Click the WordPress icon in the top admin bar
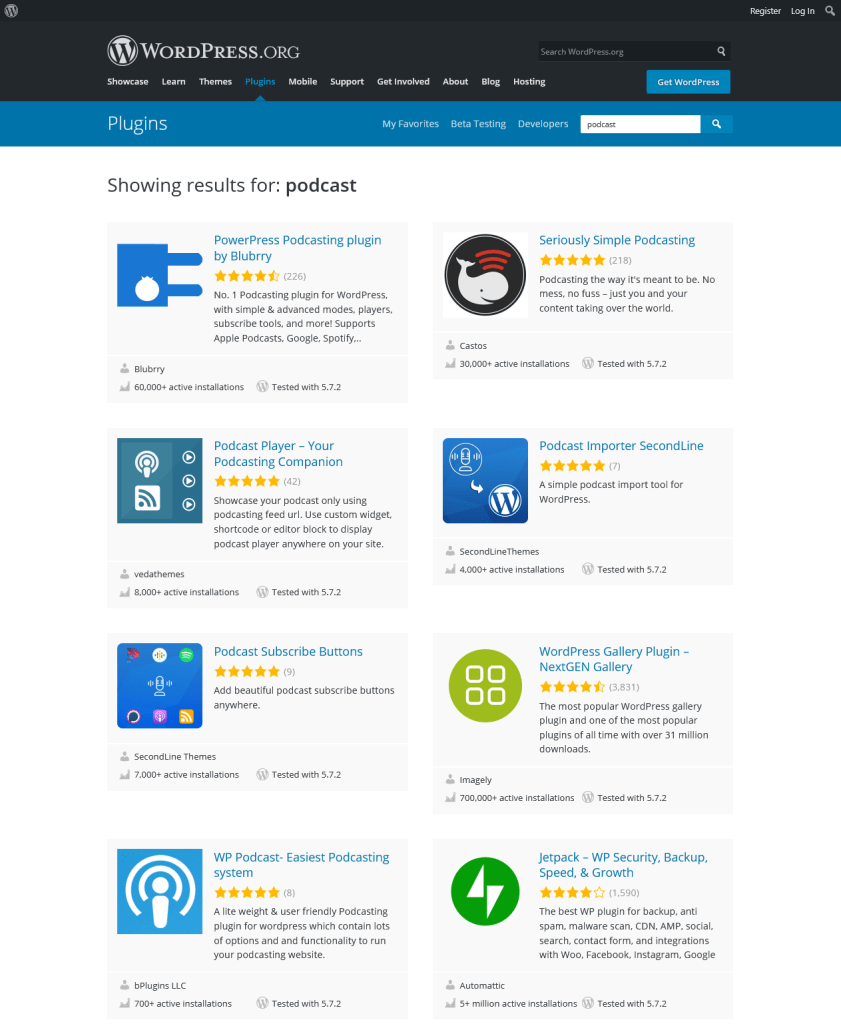 pos(10,10)
